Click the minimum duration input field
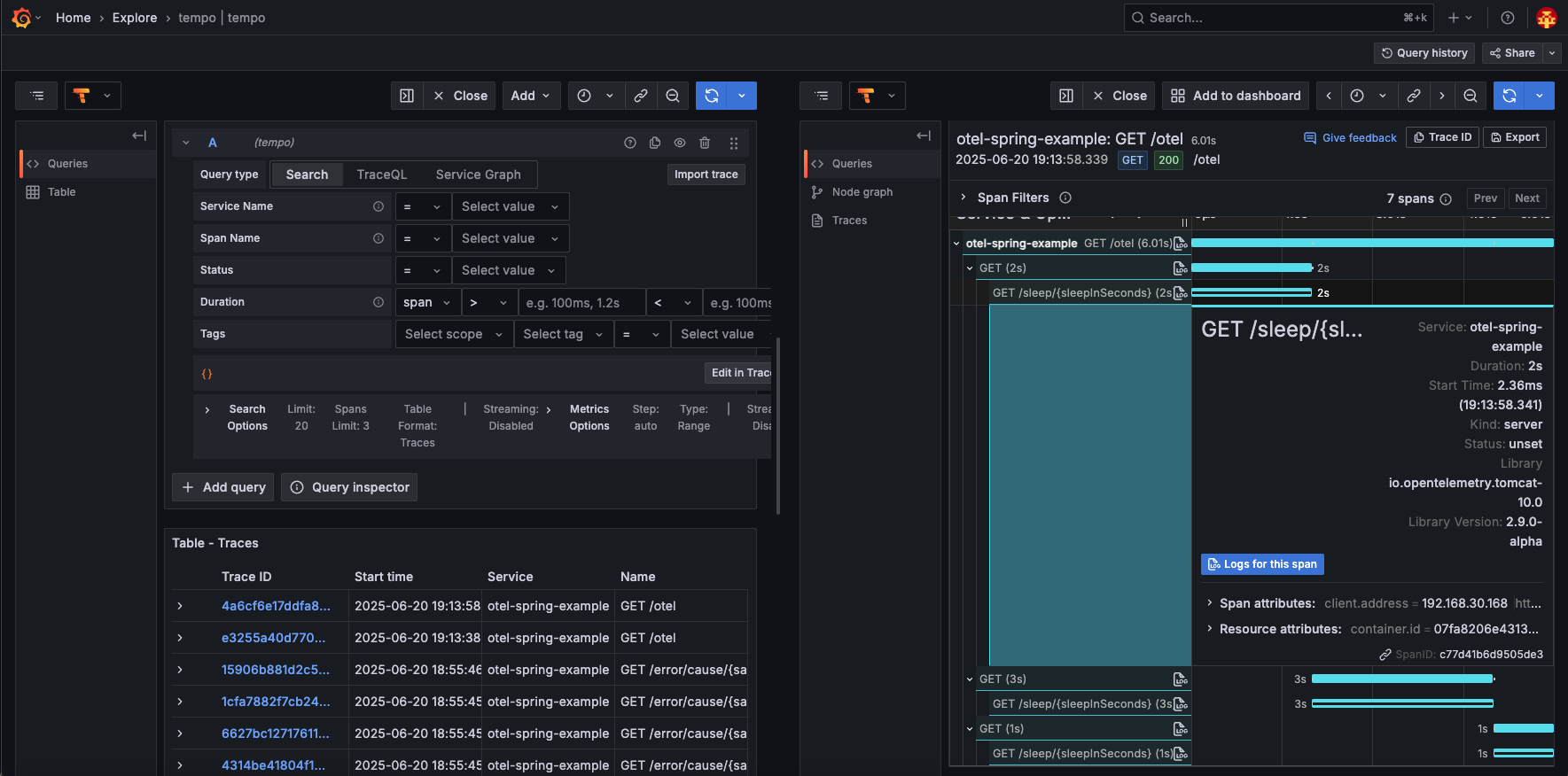 [x=582, y=303]
